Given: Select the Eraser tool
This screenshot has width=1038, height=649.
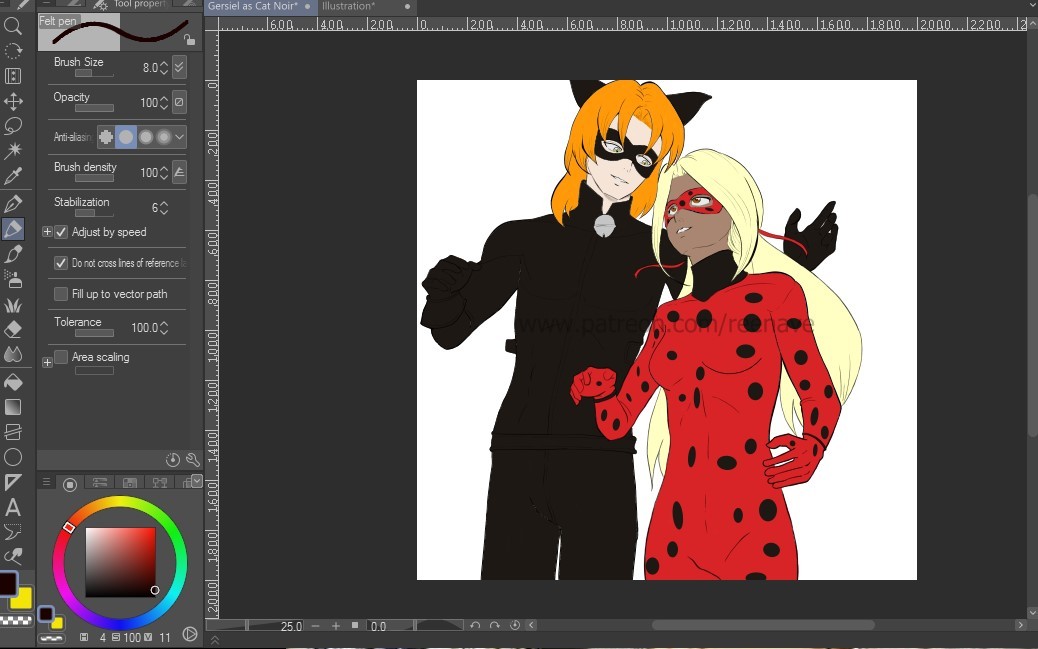Looking at the screenshot, I should [13, 329].
